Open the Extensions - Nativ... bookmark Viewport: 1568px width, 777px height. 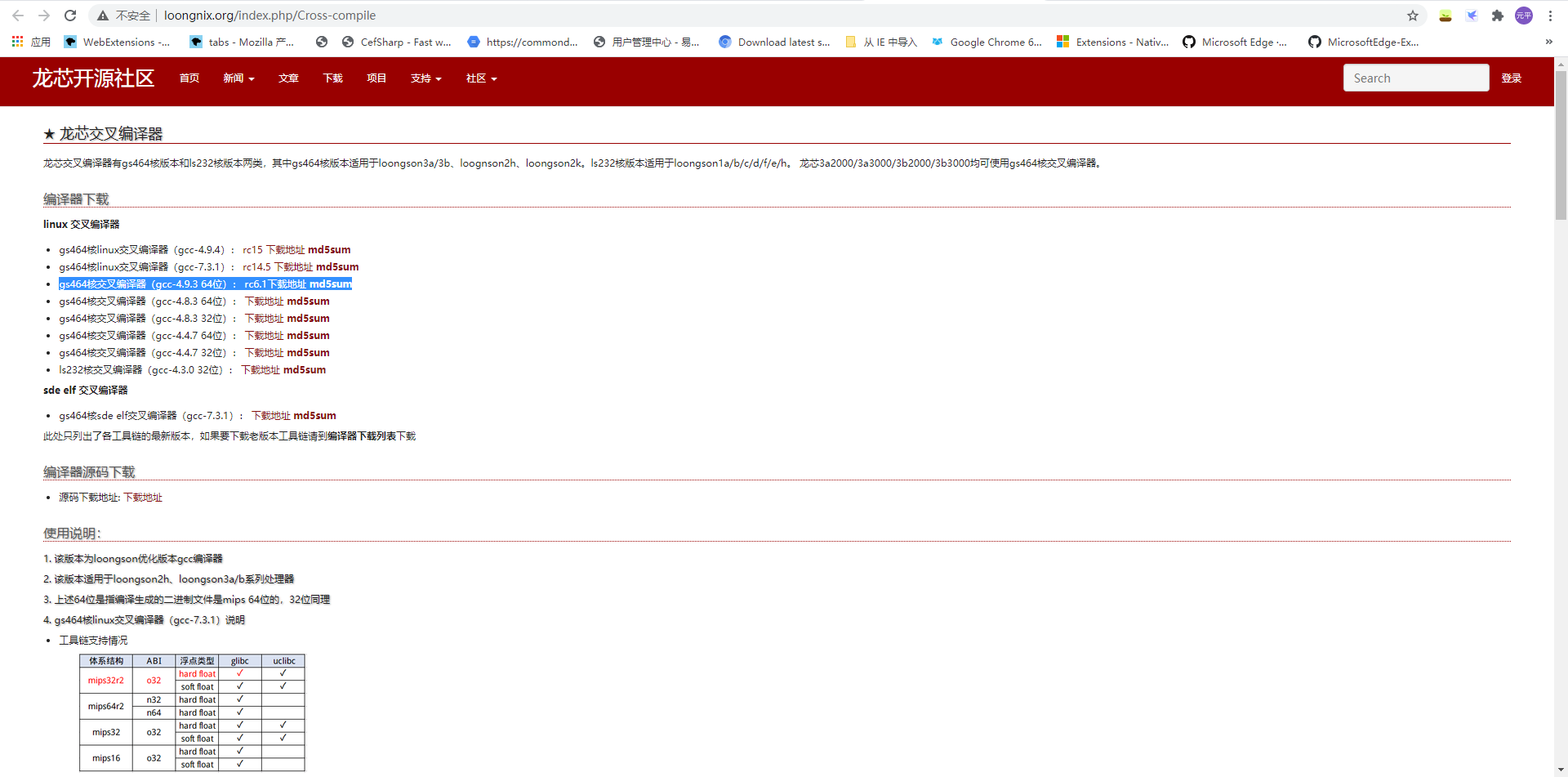click(x=1112, y=42)
